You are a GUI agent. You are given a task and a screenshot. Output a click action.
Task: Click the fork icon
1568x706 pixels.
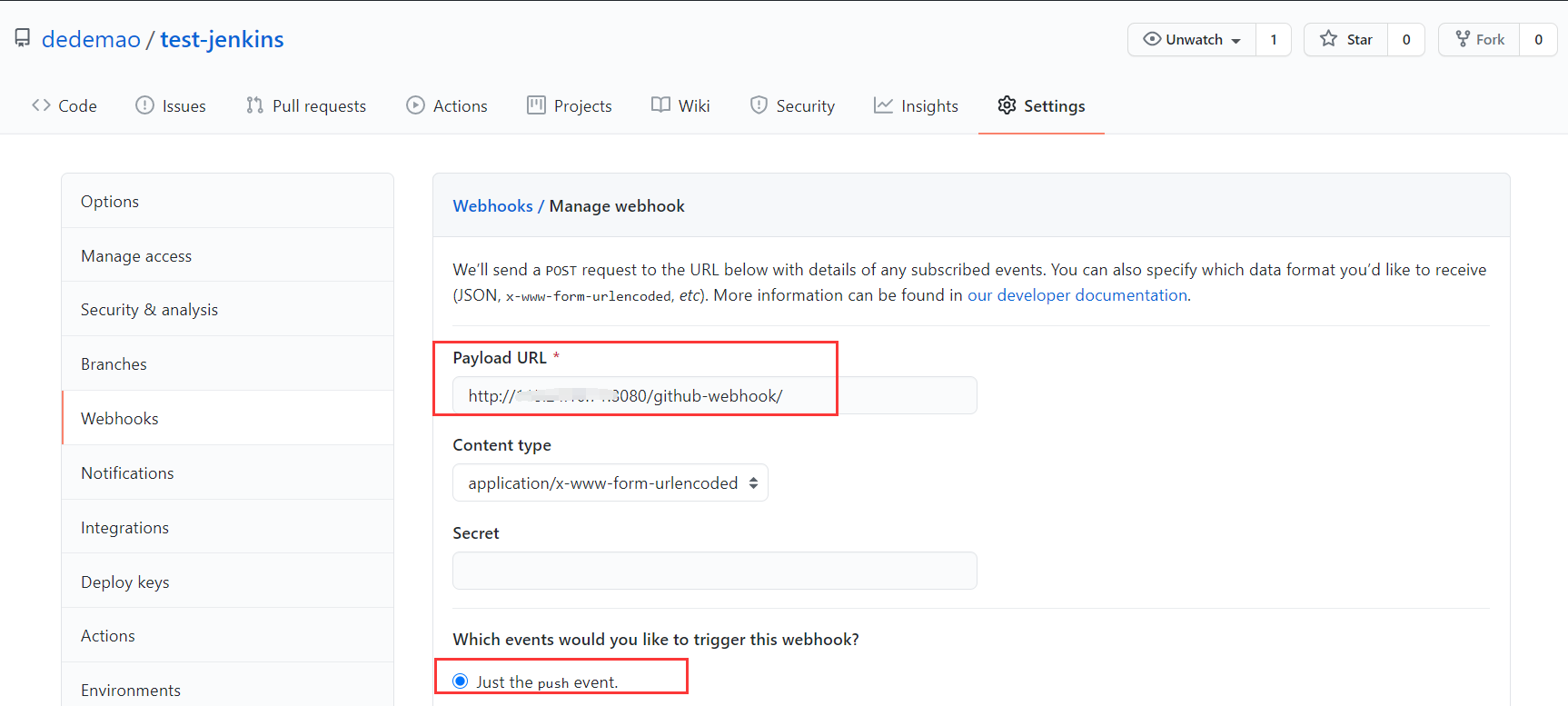(x=1463, y=39)
